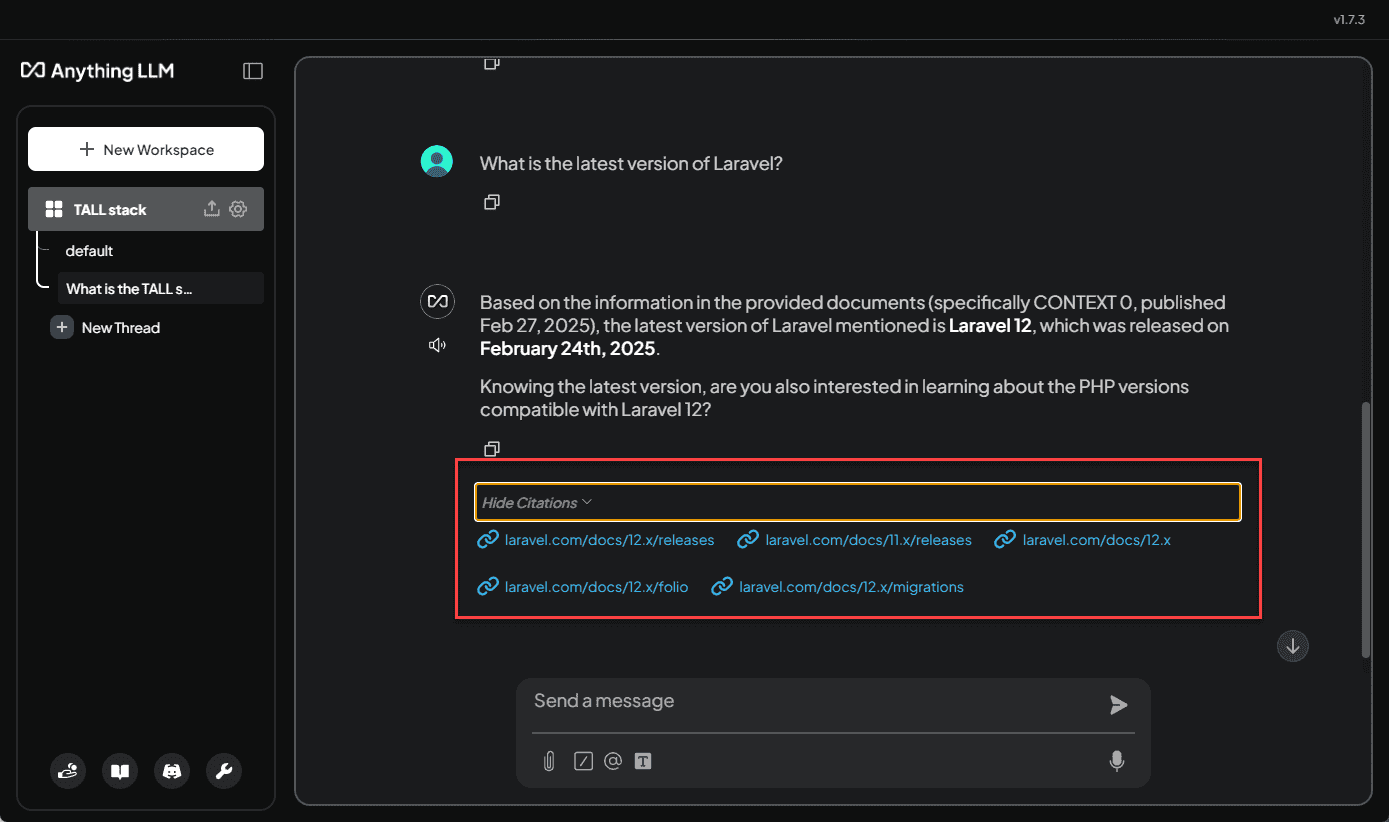Open citation laravel.com/docs/12.x/releases
The width and height of the screenshot is (1389, 822).
(596, 540)
